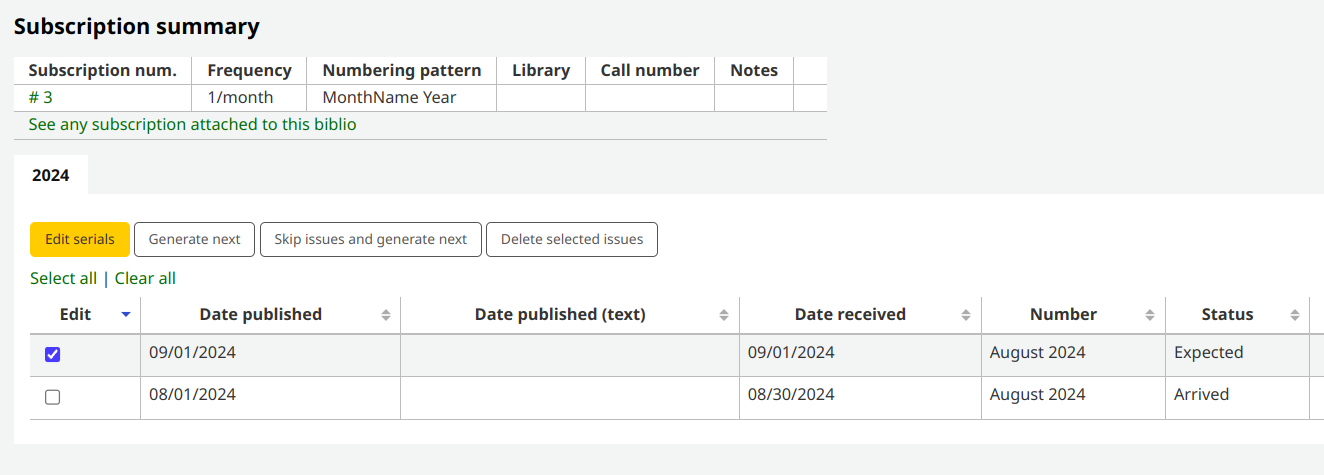Open See any subscription attached to this biblio

[x=192, y=124]
